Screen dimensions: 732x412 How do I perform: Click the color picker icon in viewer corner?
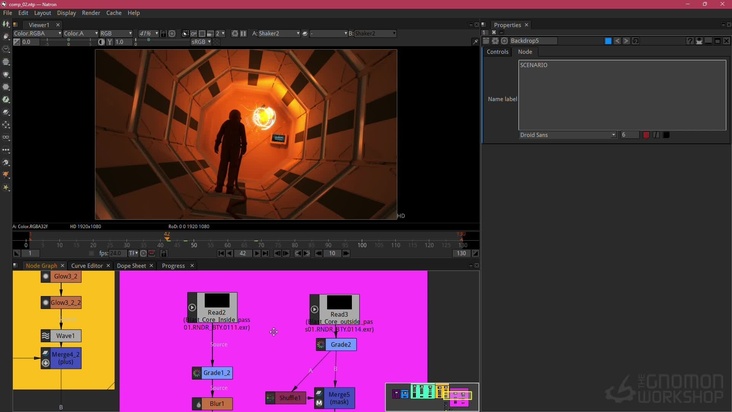point(475,42)
